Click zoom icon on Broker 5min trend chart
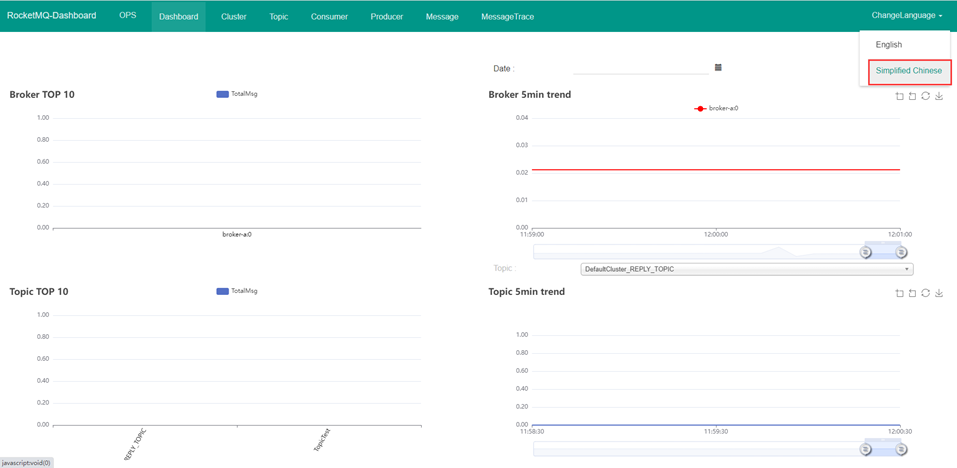The height and width of the screenshot is (468, 957). (900, 96)
